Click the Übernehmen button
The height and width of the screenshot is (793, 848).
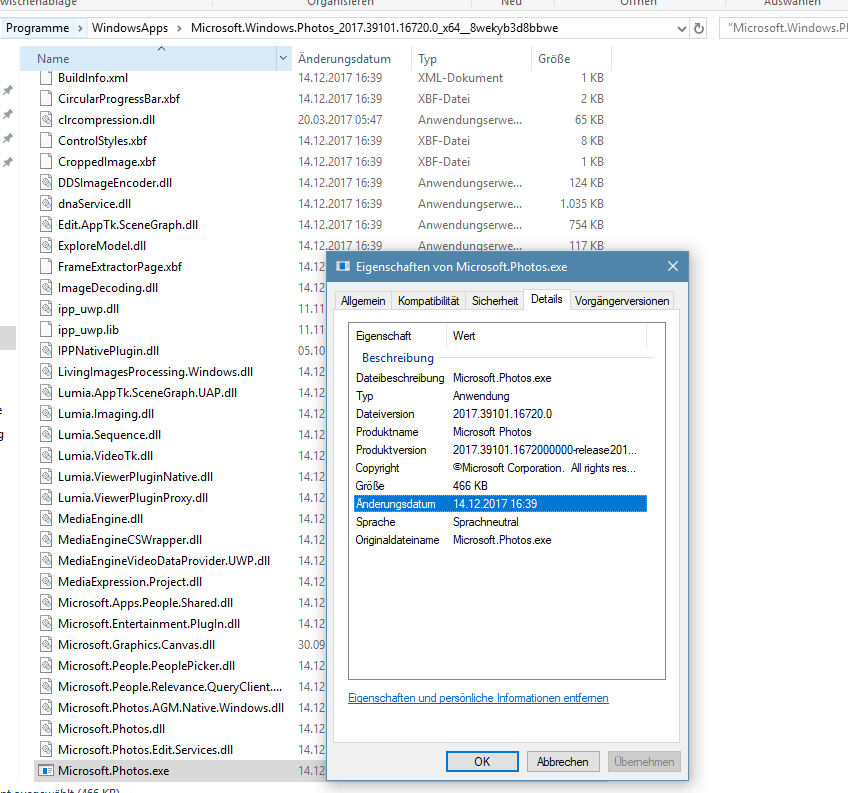pos(644,762)
